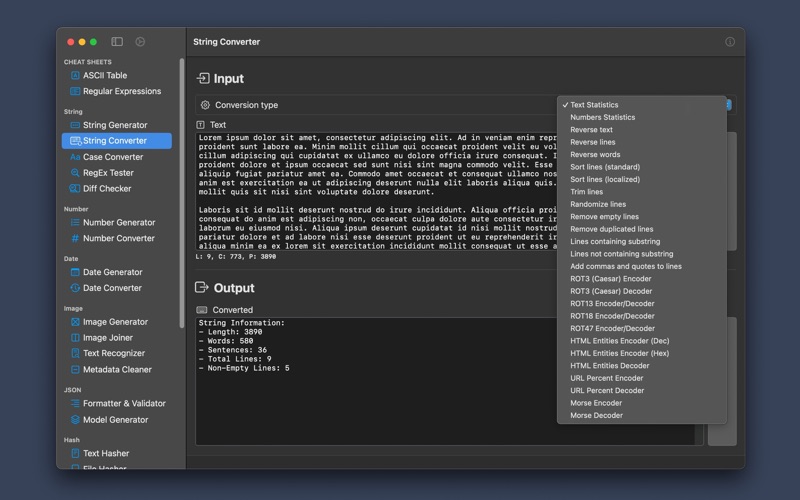The width and height of the screenshot is (800, 500).
Task: Select Numbers Statistics from menu
Action: [x=642, y=117]
